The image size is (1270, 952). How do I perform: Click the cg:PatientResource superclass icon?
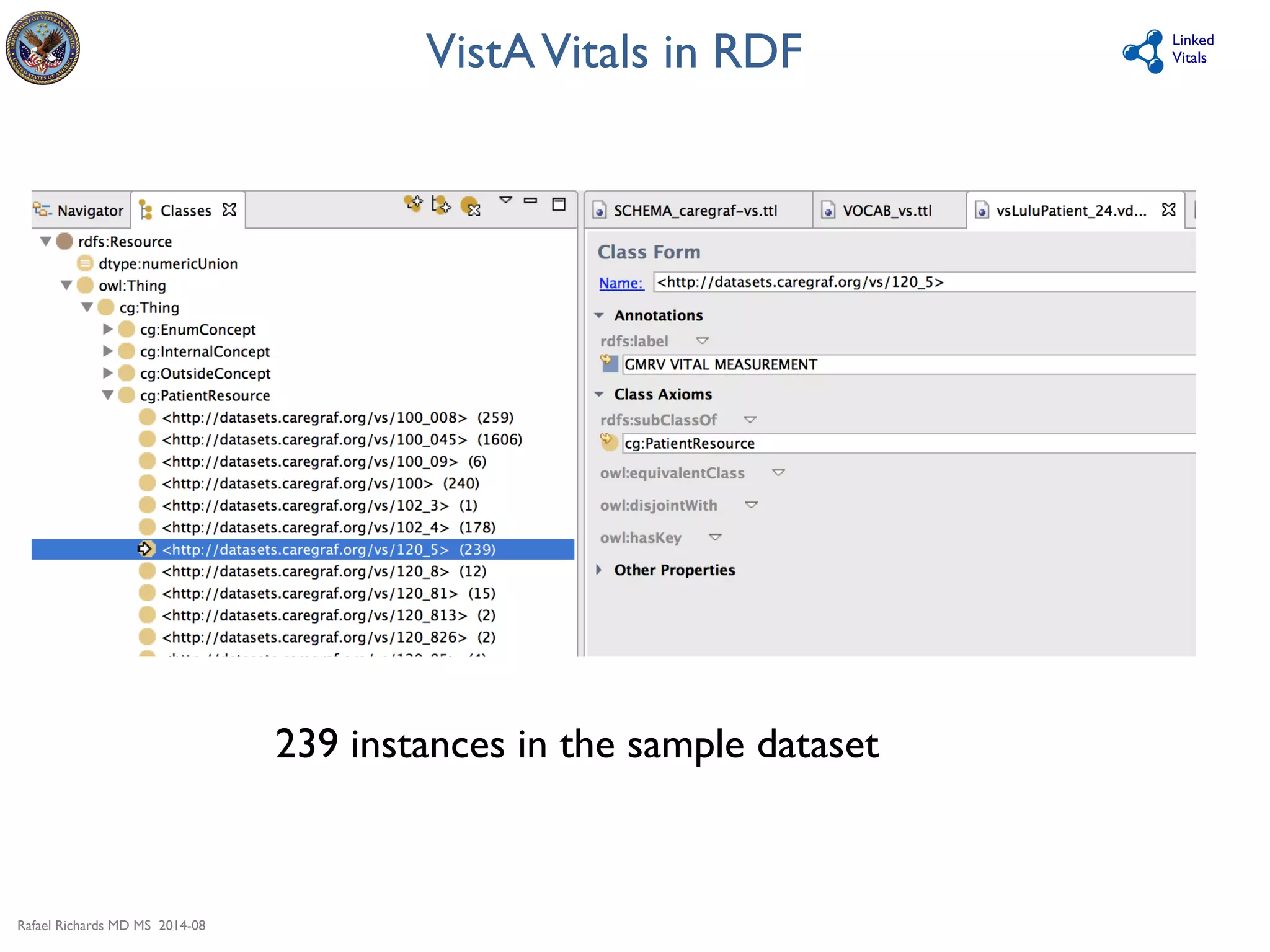(609, 442)
